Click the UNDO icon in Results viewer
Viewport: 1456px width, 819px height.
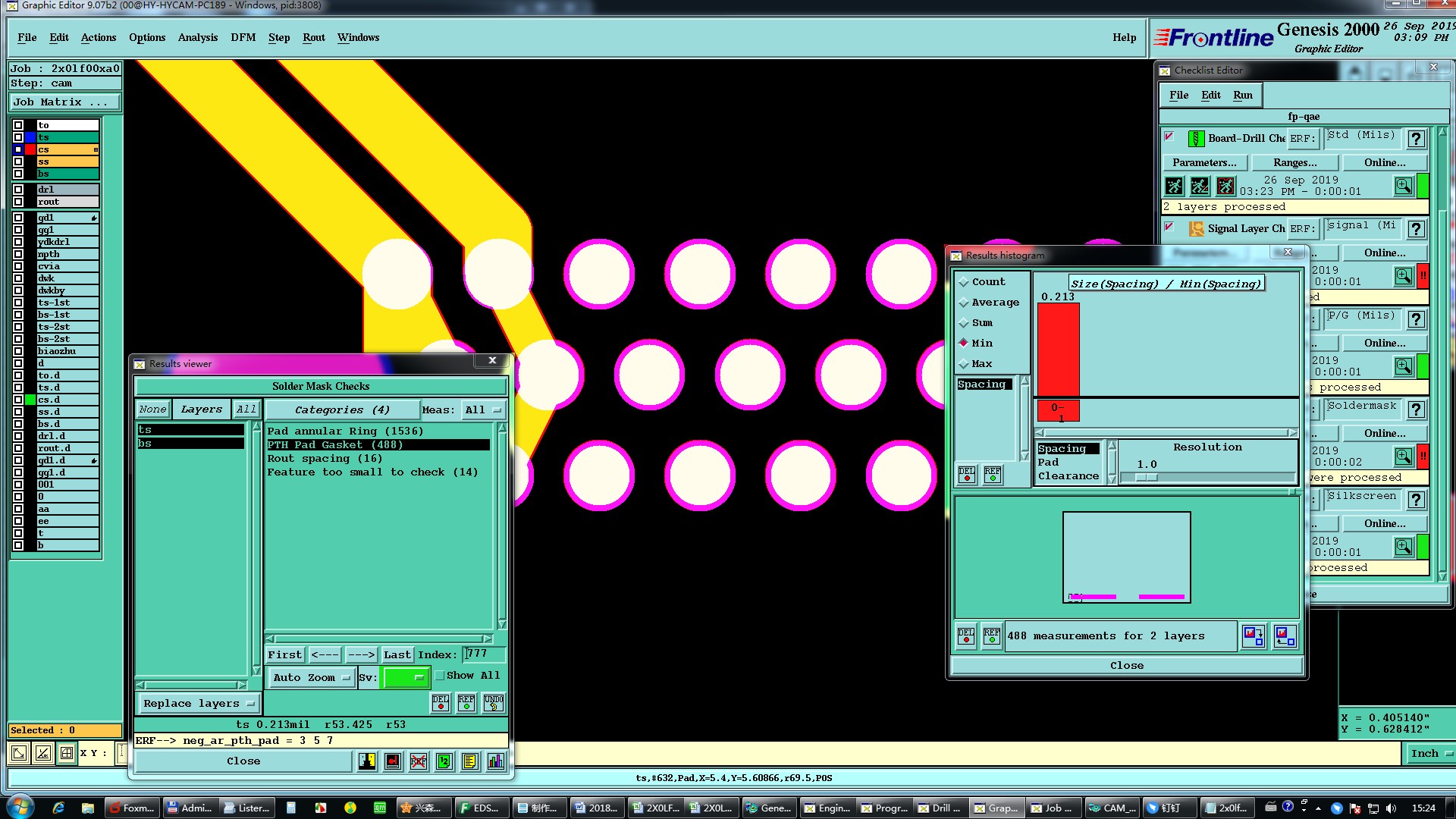tap(493, 703)
